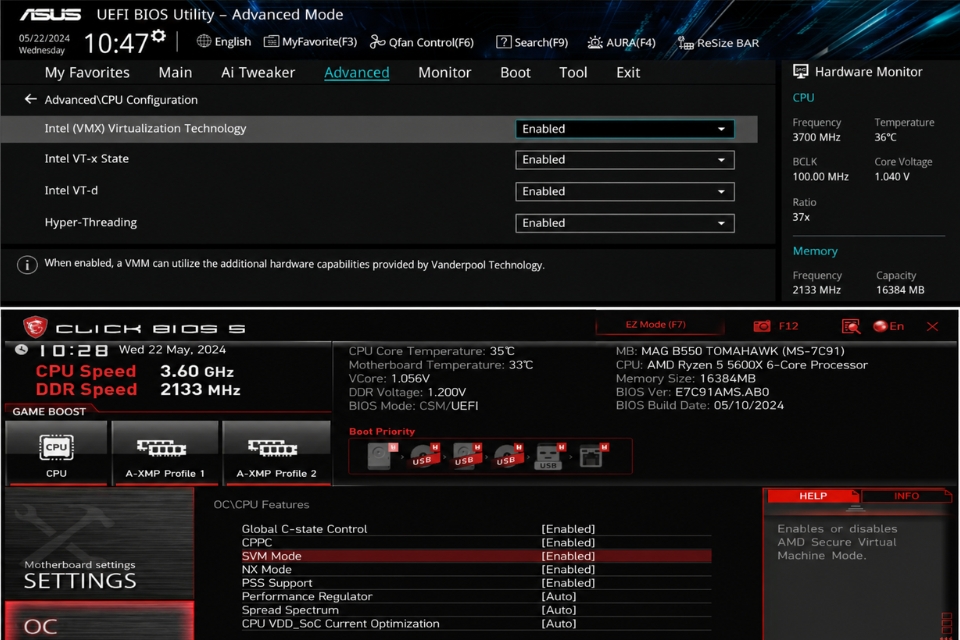The image size is (960, 640).
Task: Open My Favorites tab
Action: 87,72
